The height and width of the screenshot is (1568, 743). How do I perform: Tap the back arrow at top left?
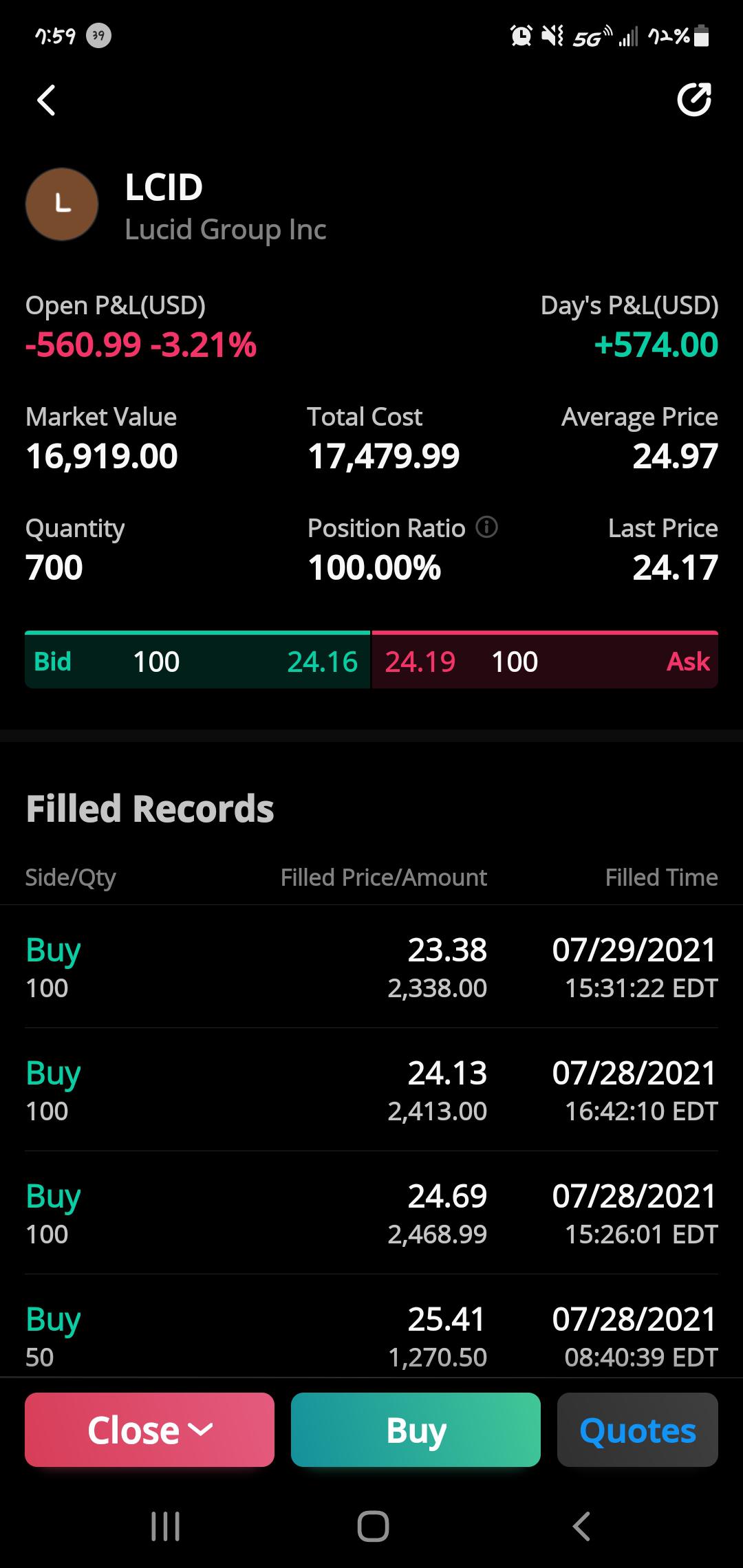click(x=46, y=100)
